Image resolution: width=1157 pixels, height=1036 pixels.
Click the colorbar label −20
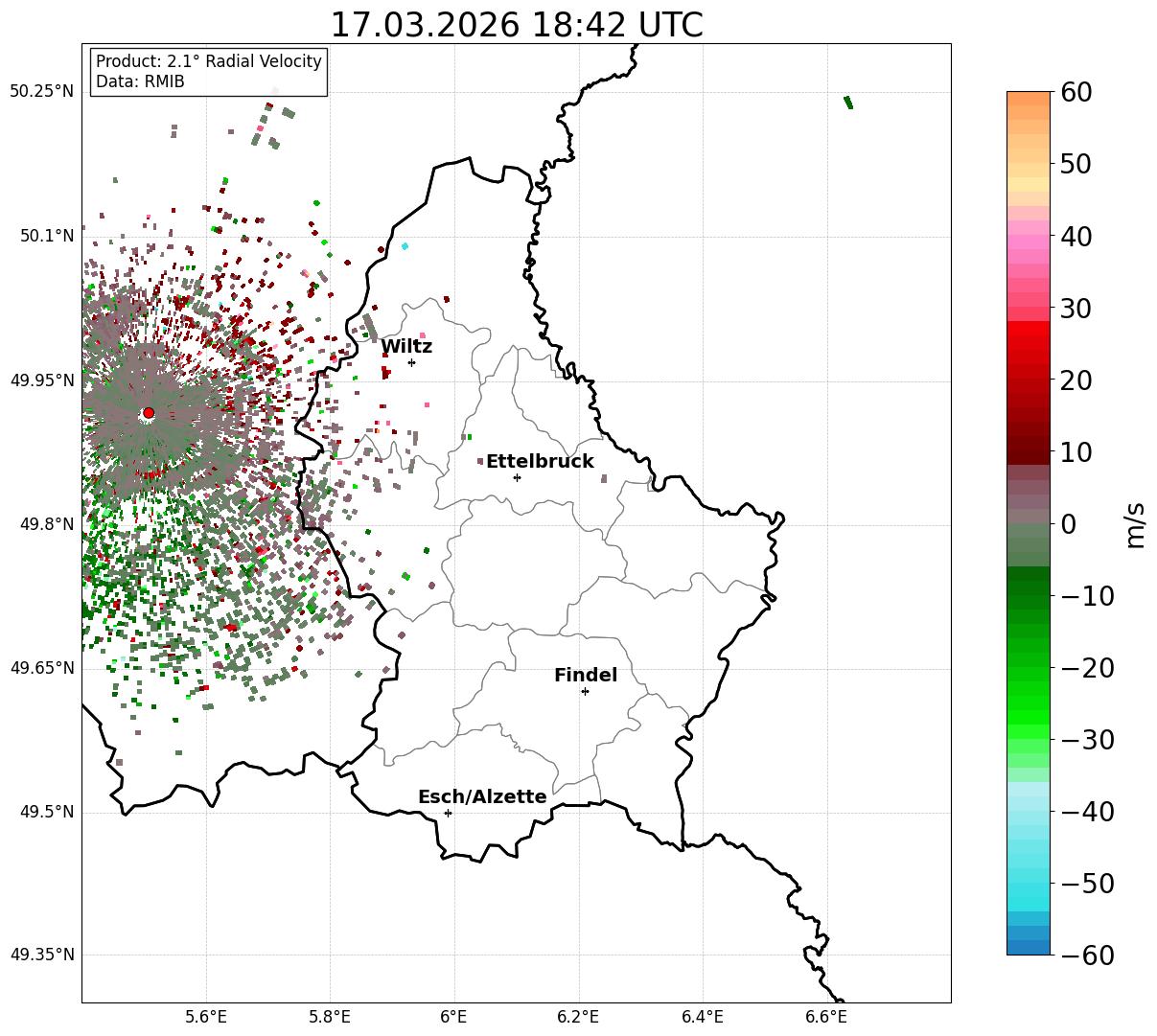tap(1086, 667)
